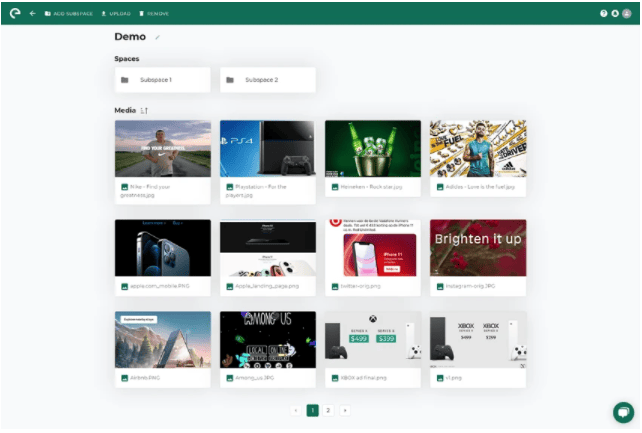This screenshot has width=642, height=433.
Task: Click Remove in the toolbar
Action: 154,14
